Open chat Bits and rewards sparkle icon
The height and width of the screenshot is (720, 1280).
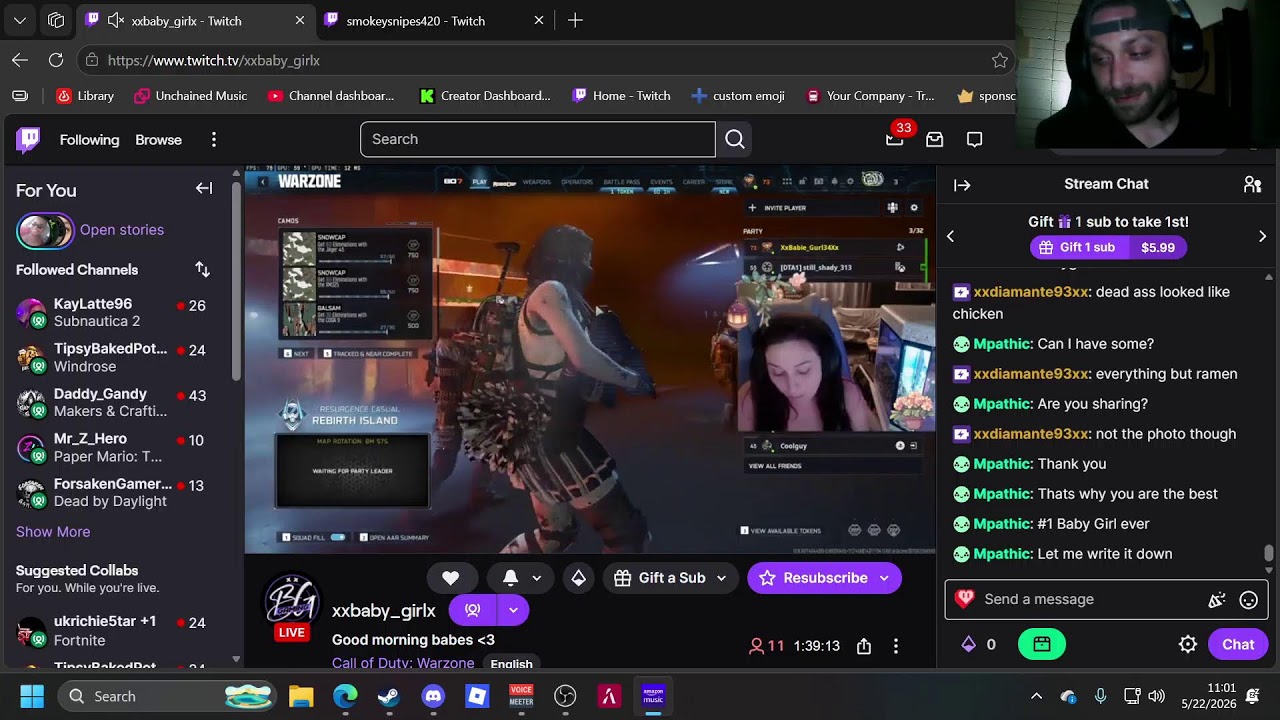(1217, 600)
